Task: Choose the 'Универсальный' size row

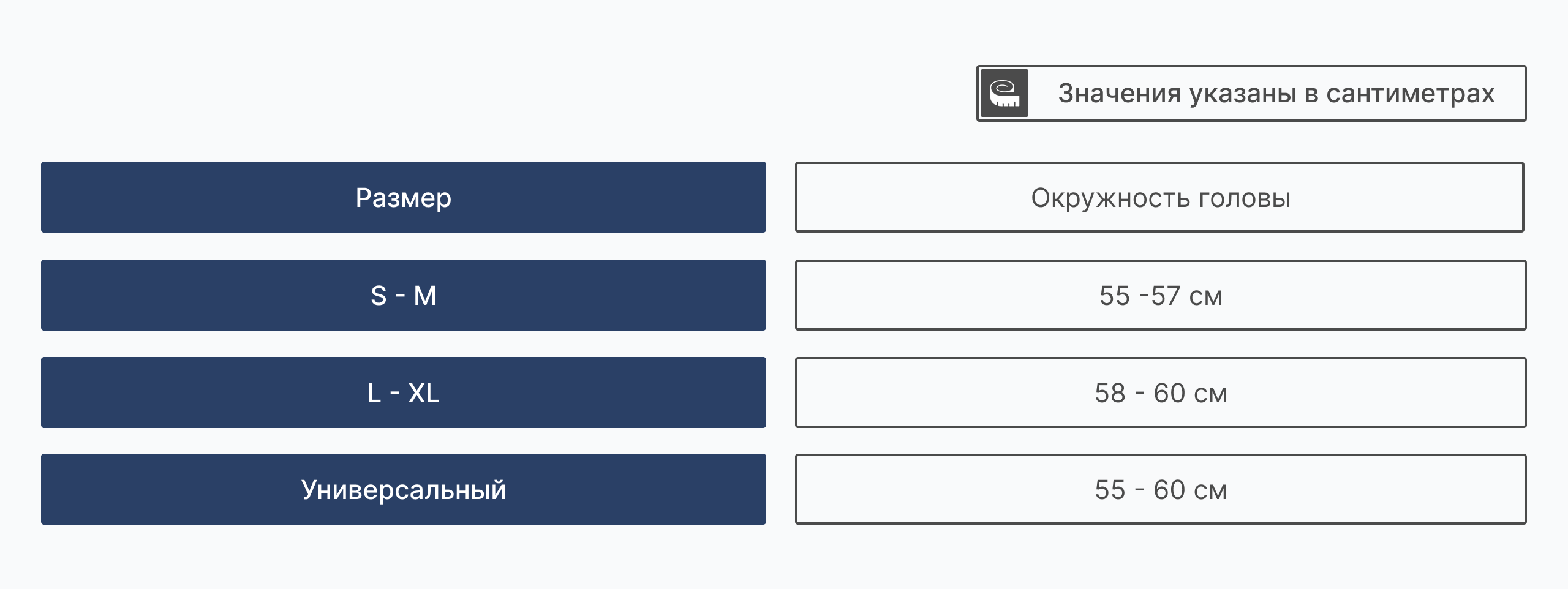Action: coord(403,490)
